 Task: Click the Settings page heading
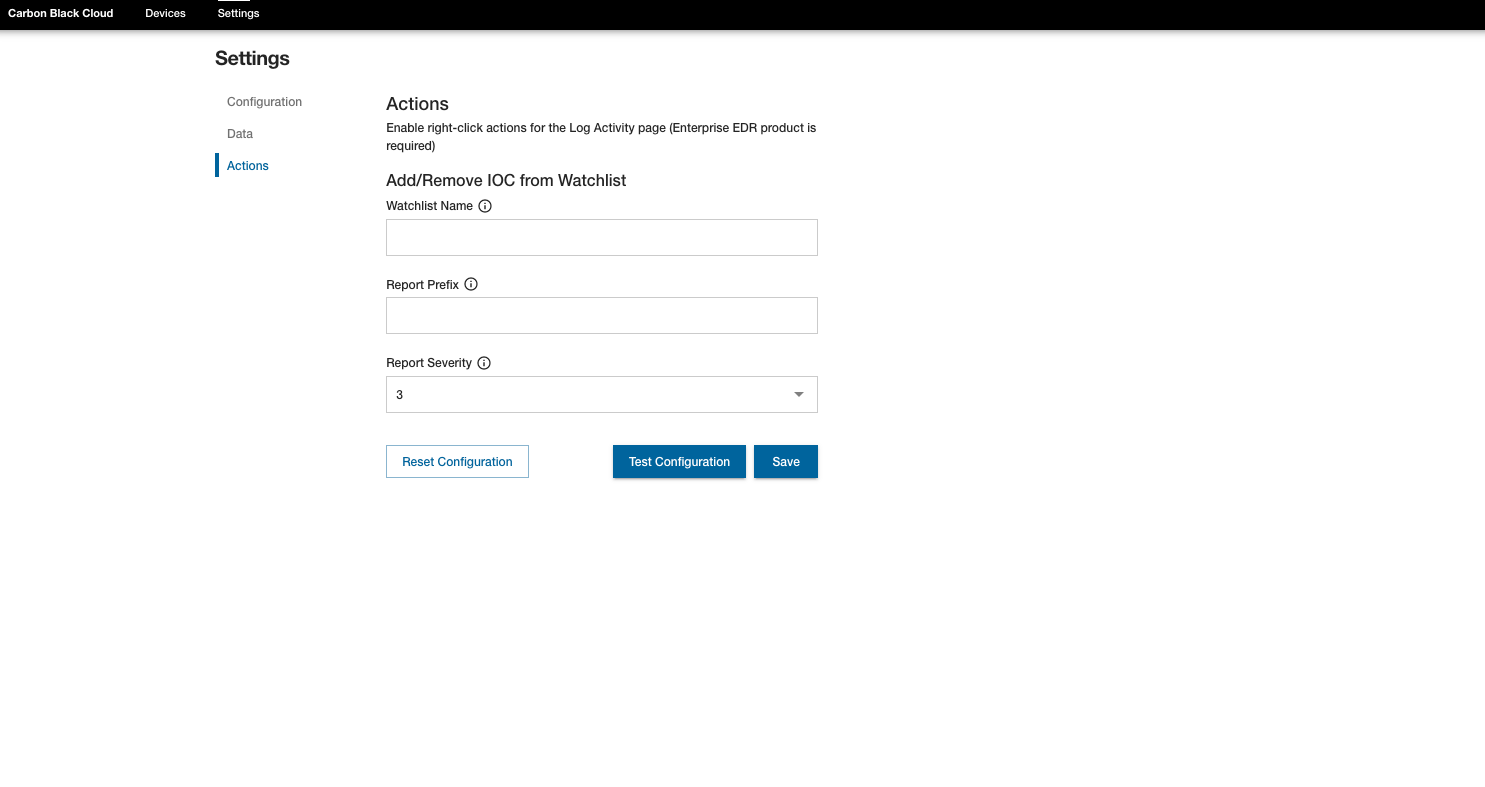pyautogui.click(x=251, y=58)
